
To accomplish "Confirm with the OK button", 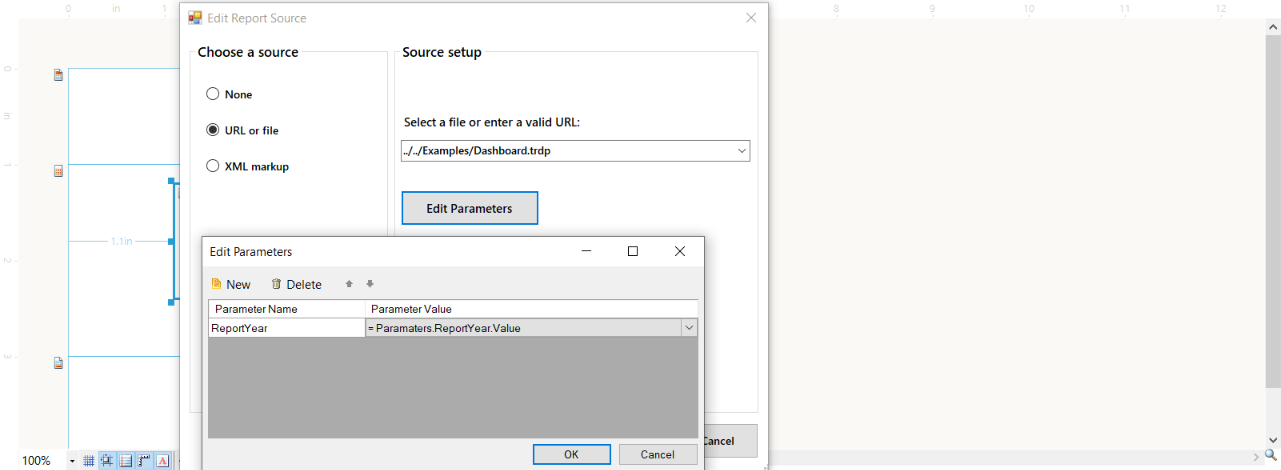I will [571, 454].
